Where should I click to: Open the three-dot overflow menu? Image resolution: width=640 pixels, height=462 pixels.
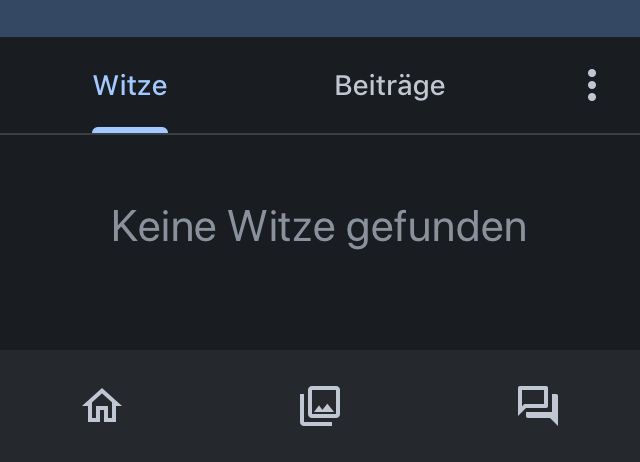[x=592, y=86]
